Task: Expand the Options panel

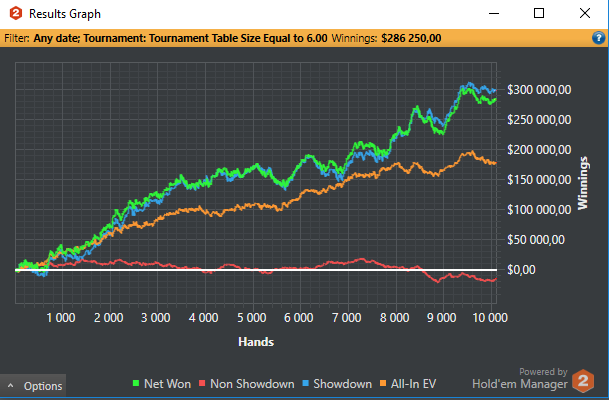Action: (33, 386)
